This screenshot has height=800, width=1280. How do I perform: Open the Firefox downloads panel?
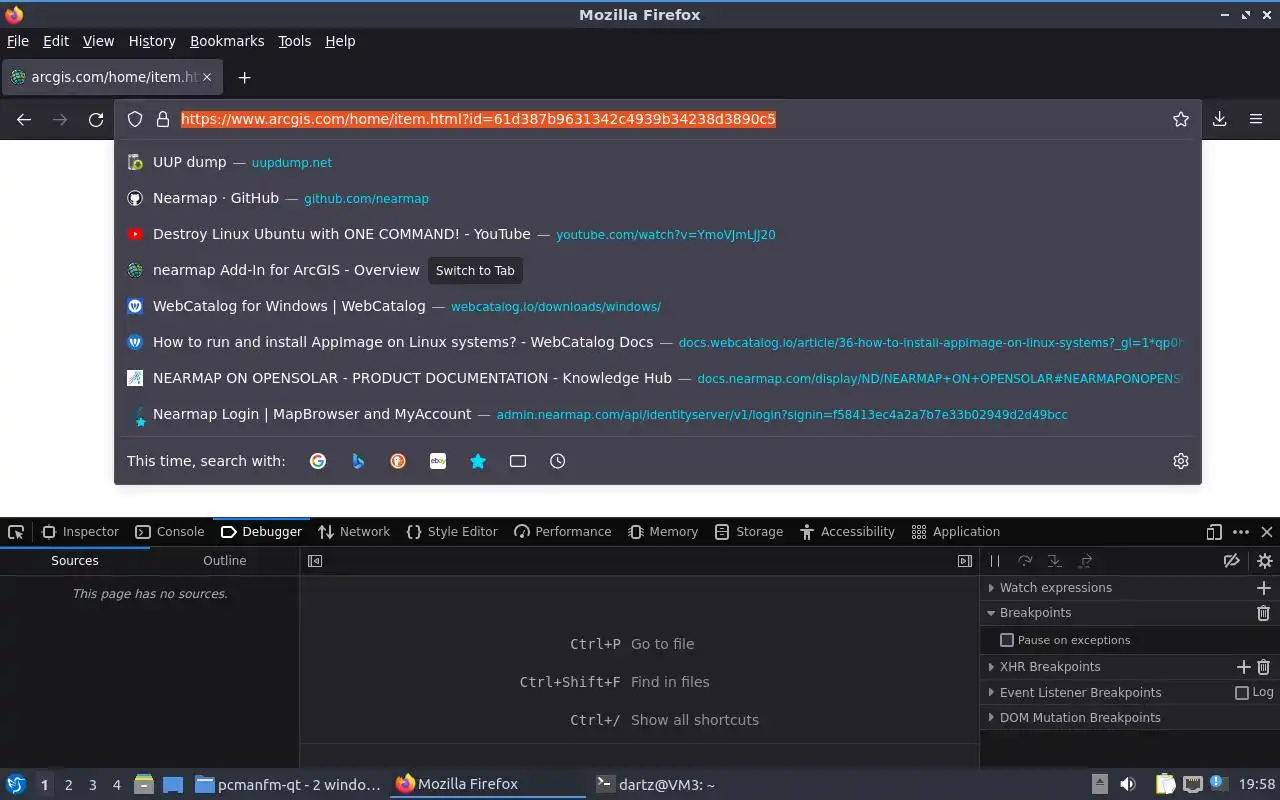[1220, 119]
